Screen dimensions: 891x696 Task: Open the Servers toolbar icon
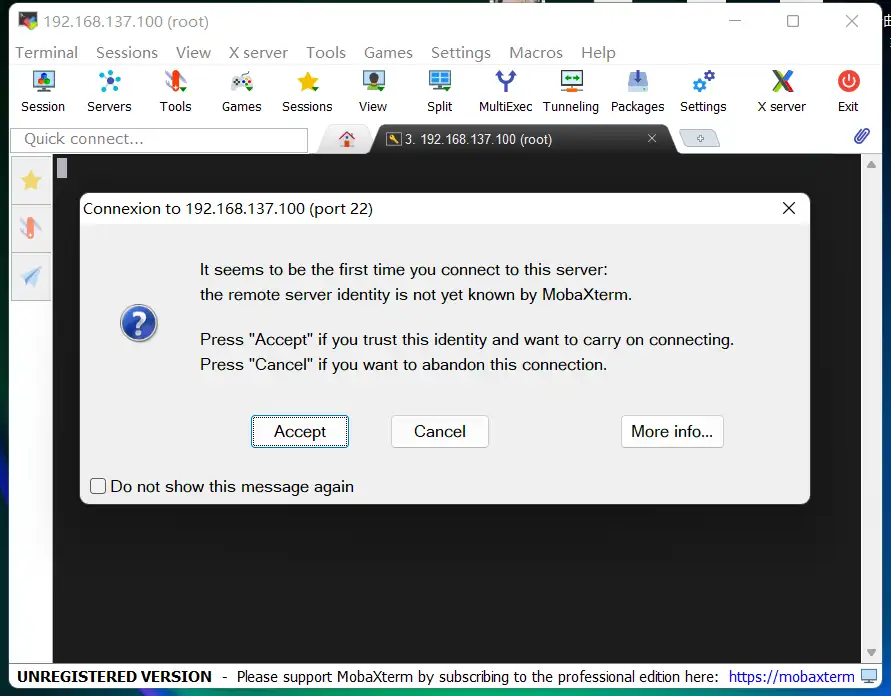click(109, 91)
